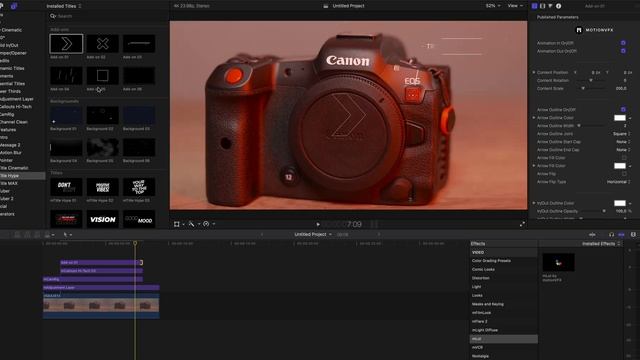Image resolution: width=640 pixels, height=360 pixels.
Task: Open the Titles and Generators sidebar icon
Action: (x=14, y=6)
